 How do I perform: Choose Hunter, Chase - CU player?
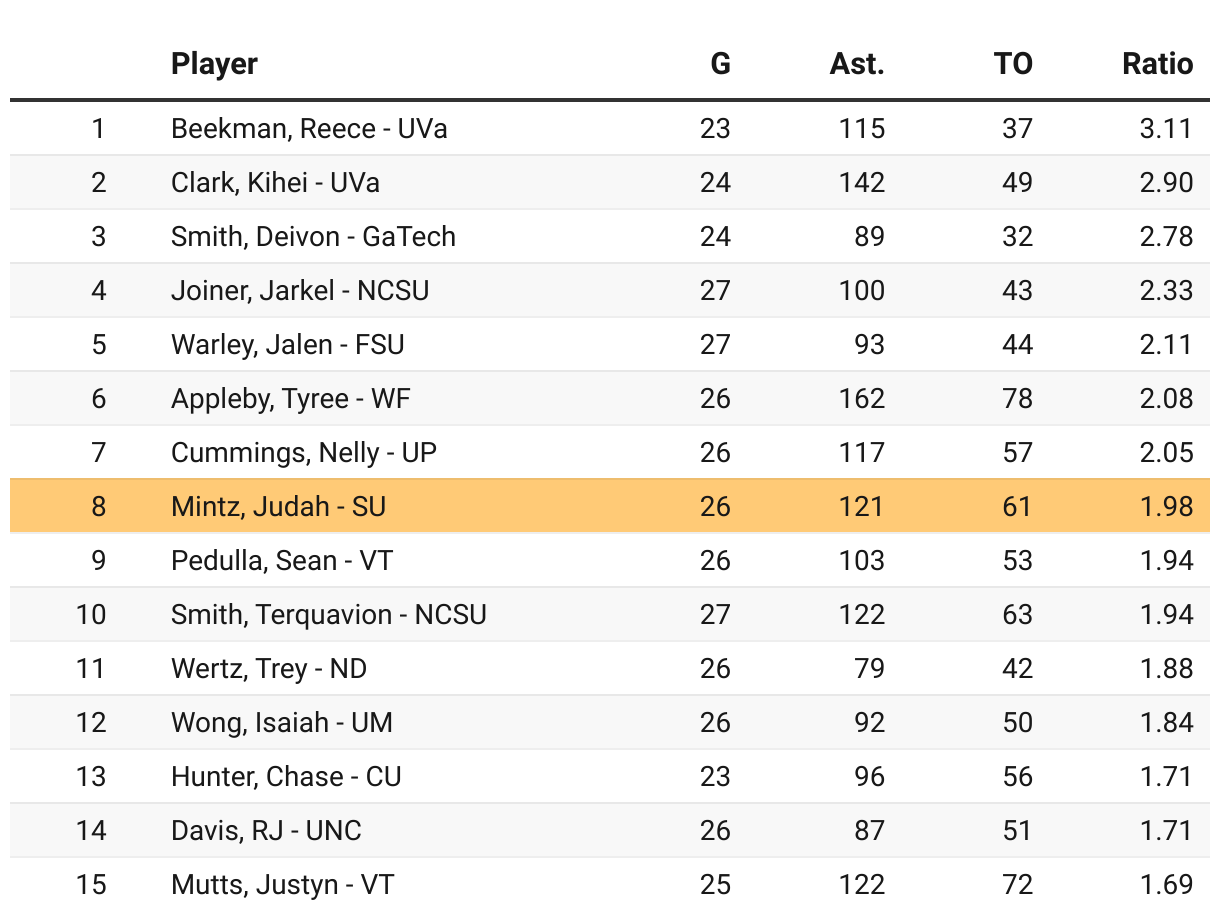click(x=286, y=777)
